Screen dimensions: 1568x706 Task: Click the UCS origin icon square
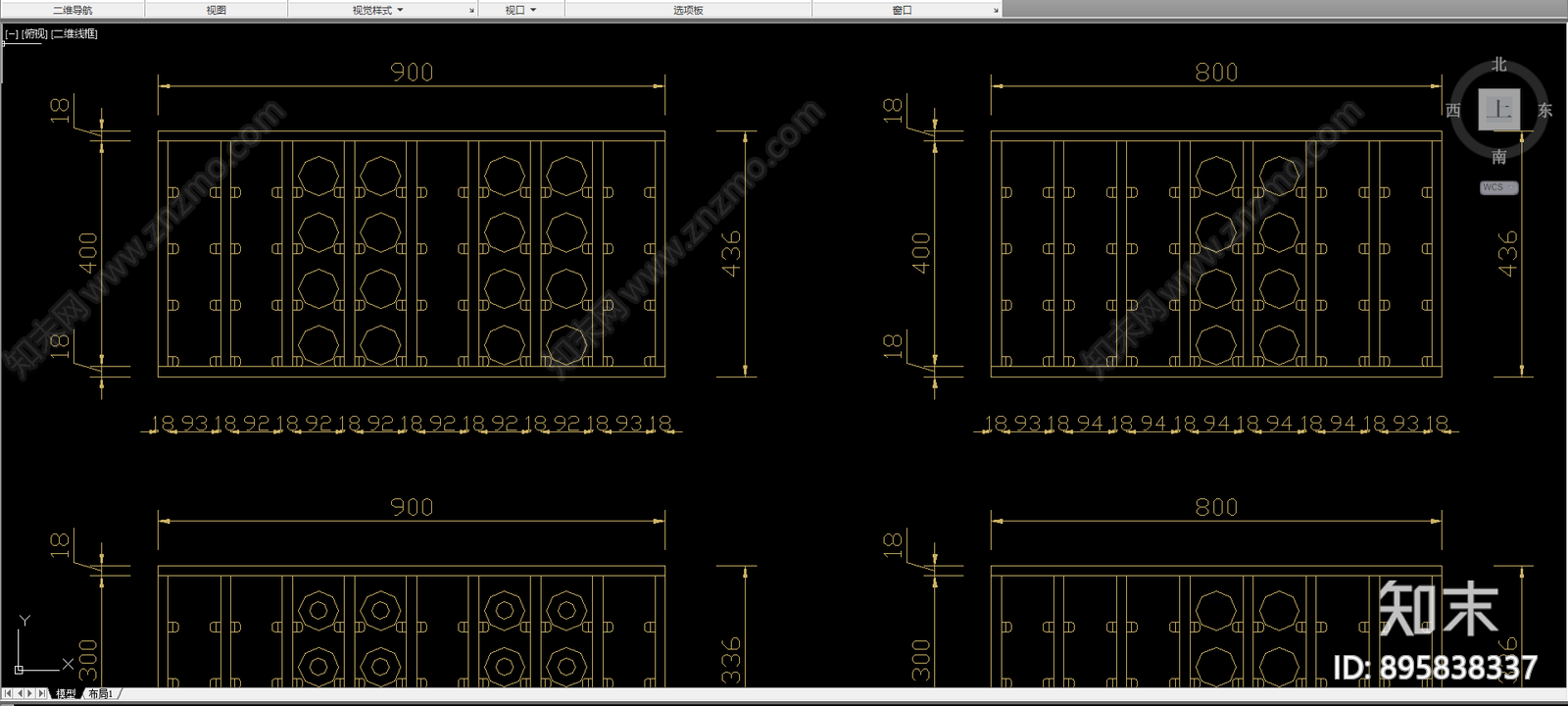click(19, 670)
